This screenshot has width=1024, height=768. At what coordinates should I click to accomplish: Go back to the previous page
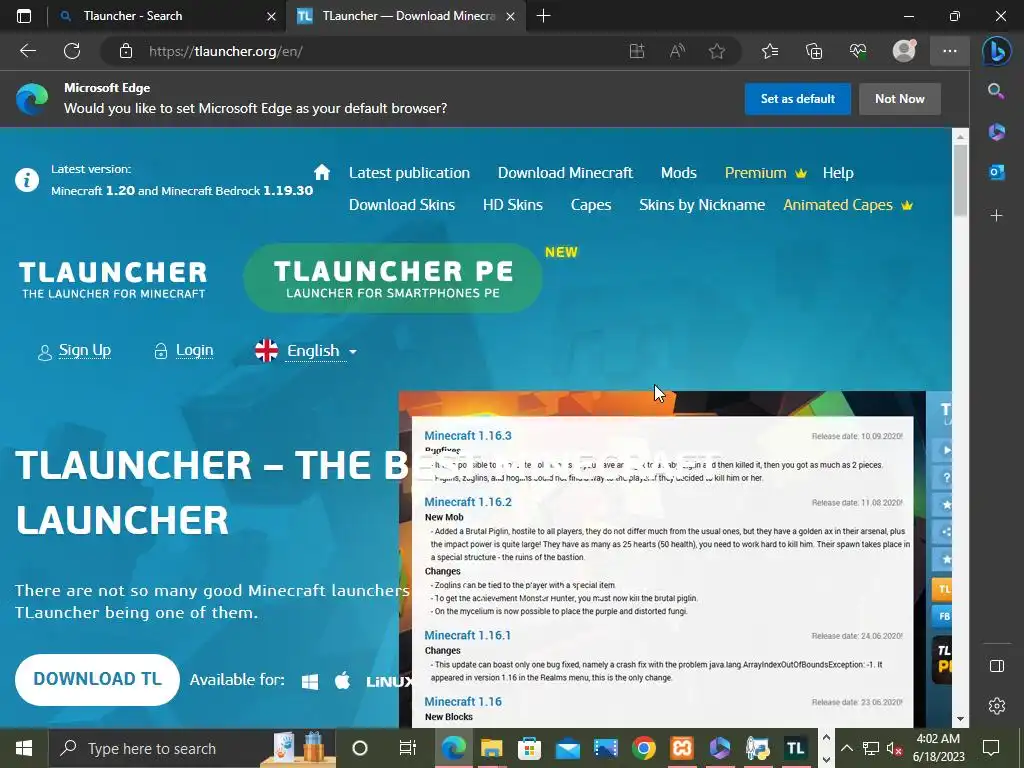[28, 51]
